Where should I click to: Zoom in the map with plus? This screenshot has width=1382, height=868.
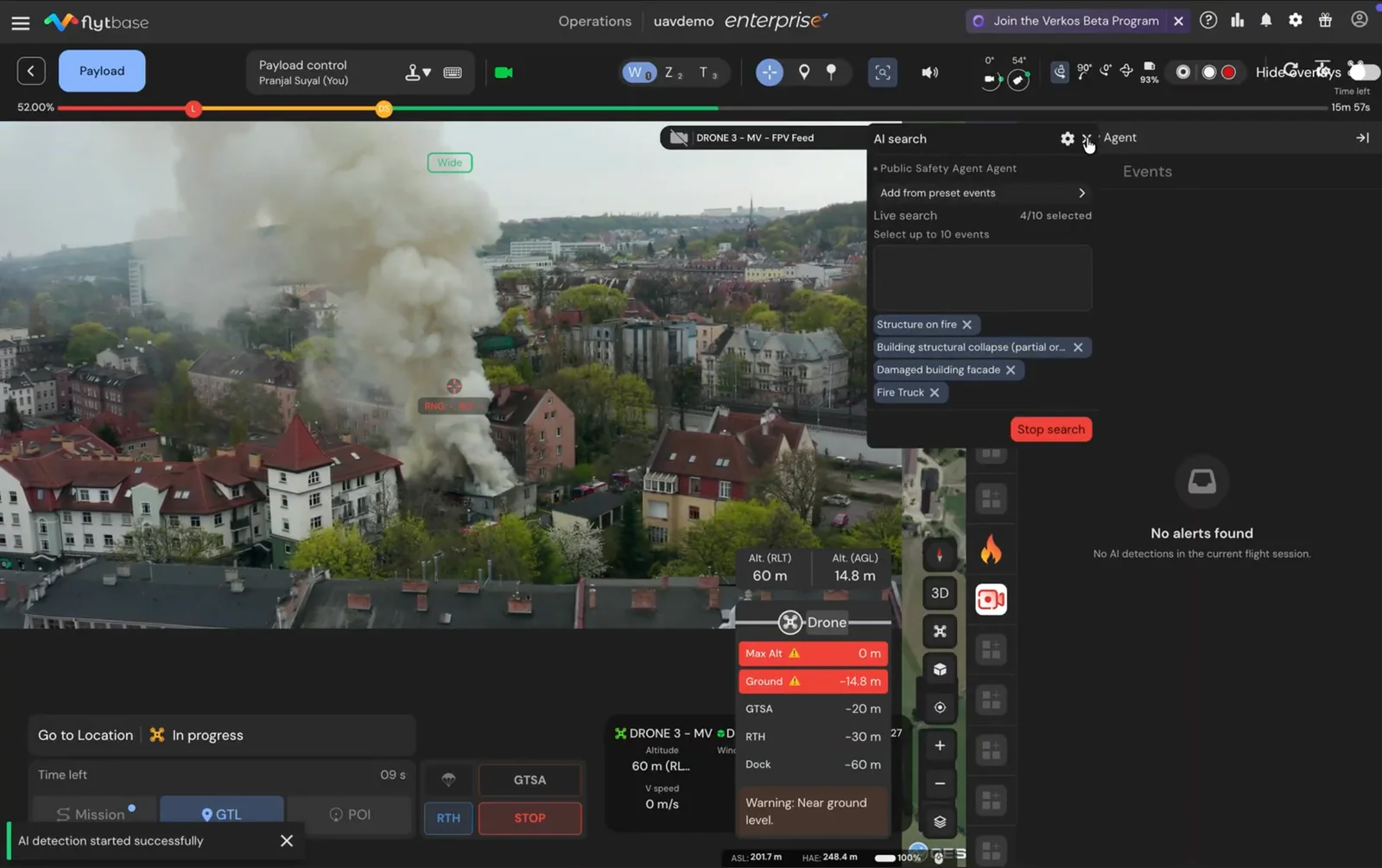tap(940, 745)
